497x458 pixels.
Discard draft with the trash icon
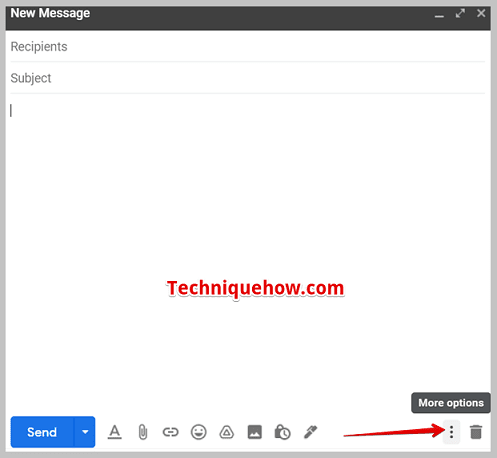[x=476, y=432]
